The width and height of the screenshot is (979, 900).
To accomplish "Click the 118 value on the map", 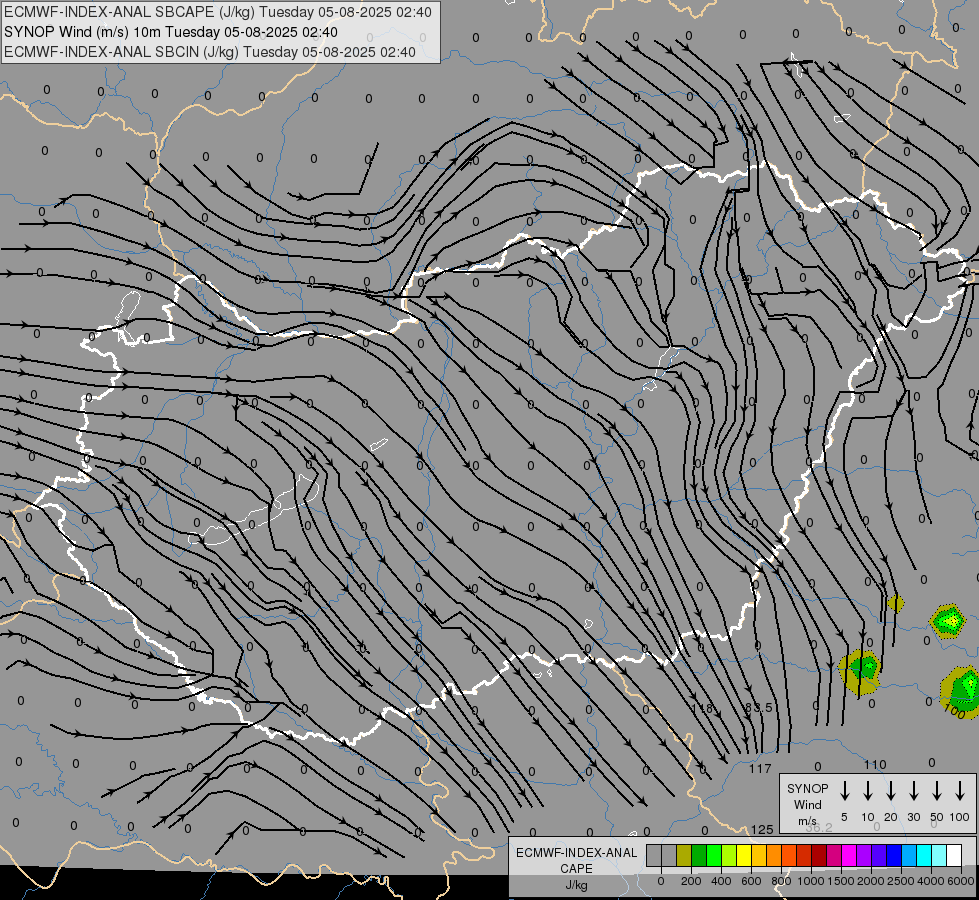I will (x=702, y=708).
